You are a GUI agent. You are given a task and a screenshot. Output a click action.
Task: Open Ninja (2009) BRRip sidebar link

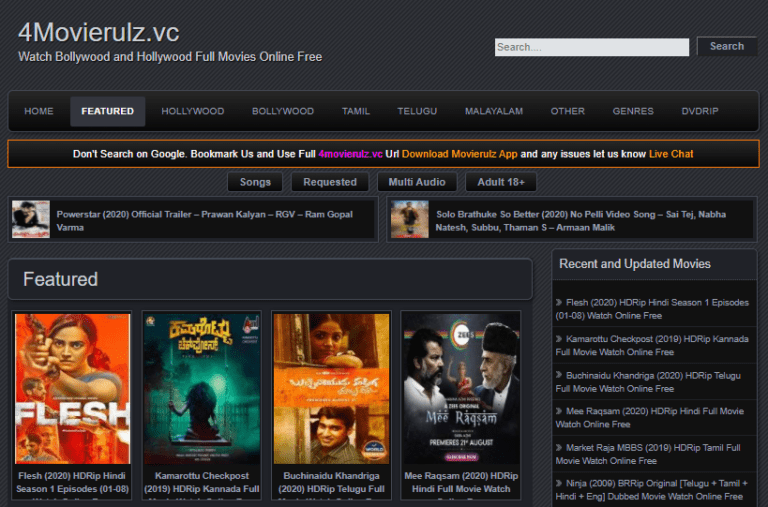point(651,490)
